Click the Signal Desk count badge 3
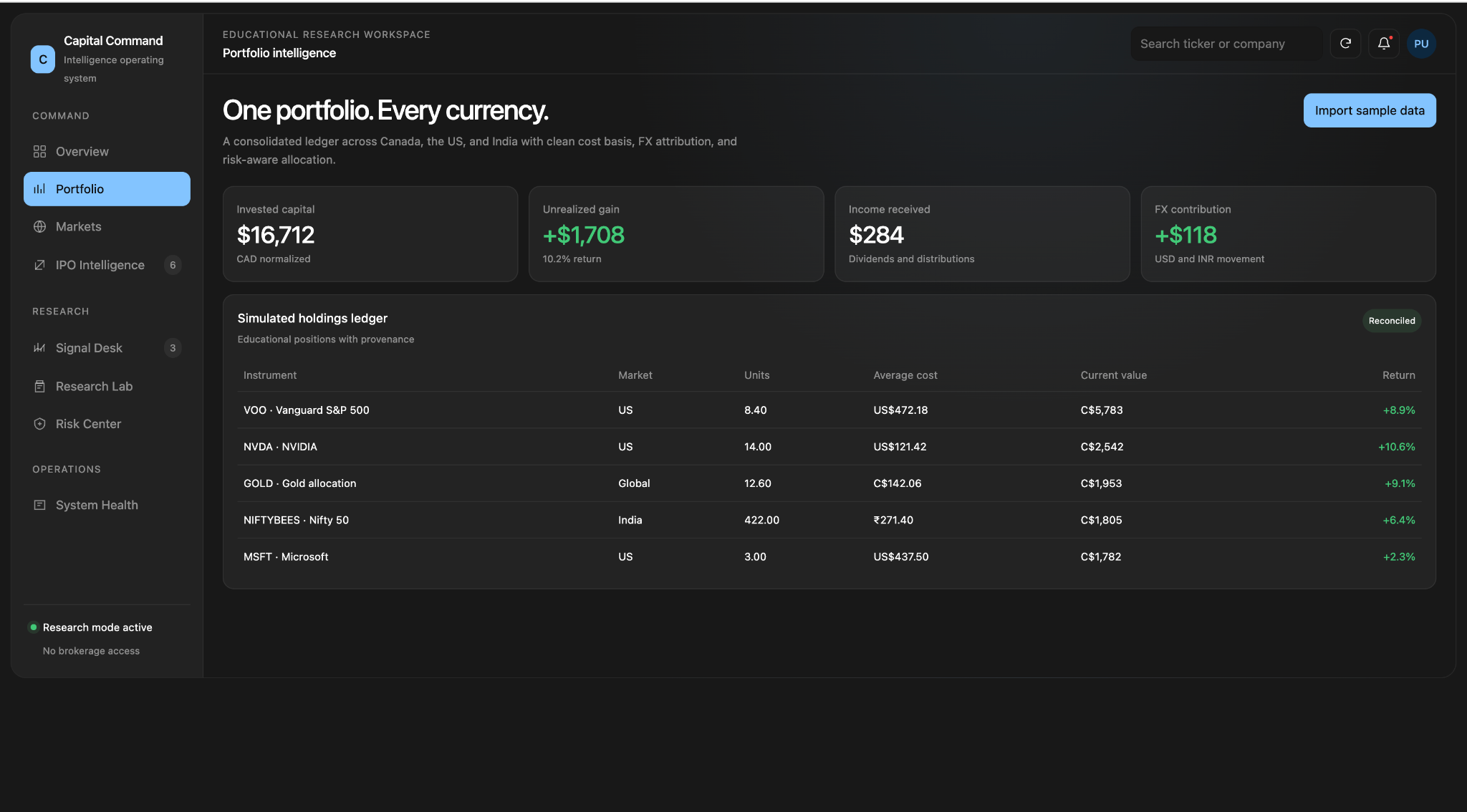The width and height of the screenshot is (1467, 812). [173, 348]
